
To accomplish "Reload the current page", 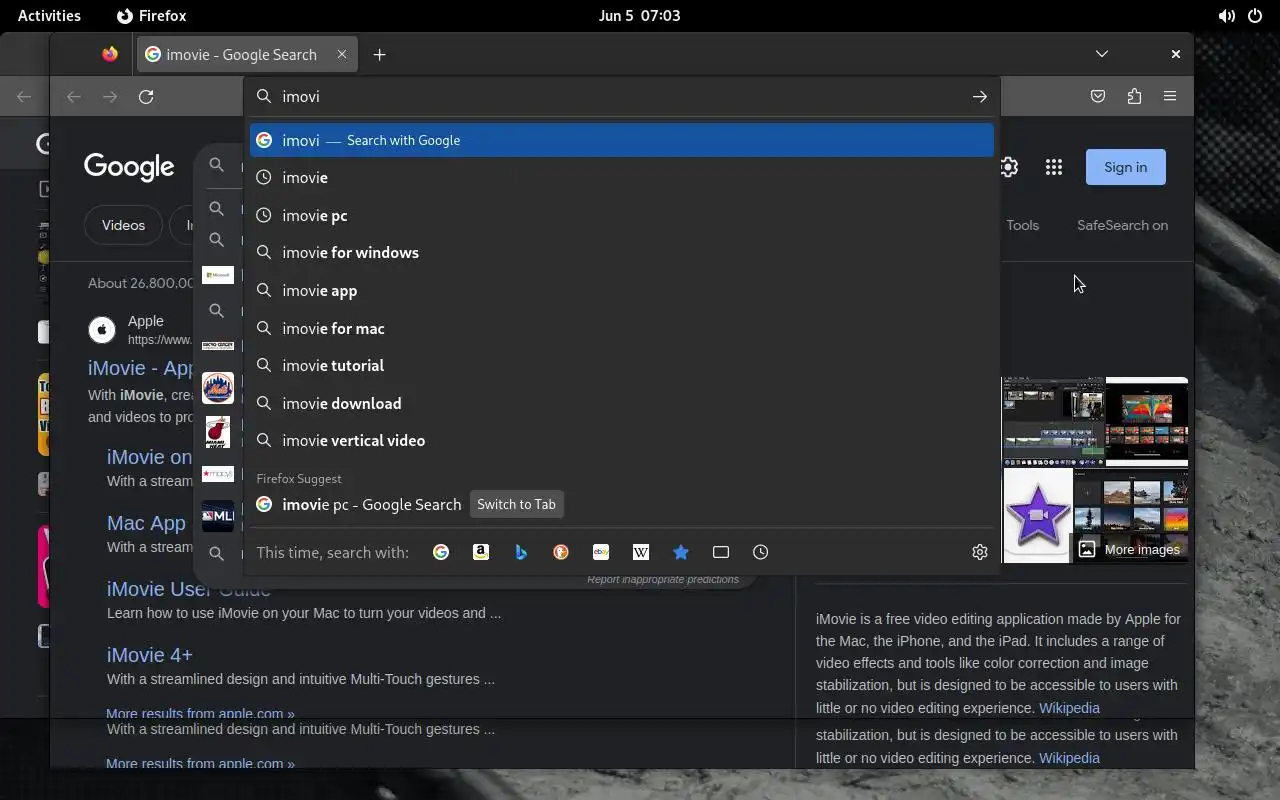I will (x=146, y=97).
